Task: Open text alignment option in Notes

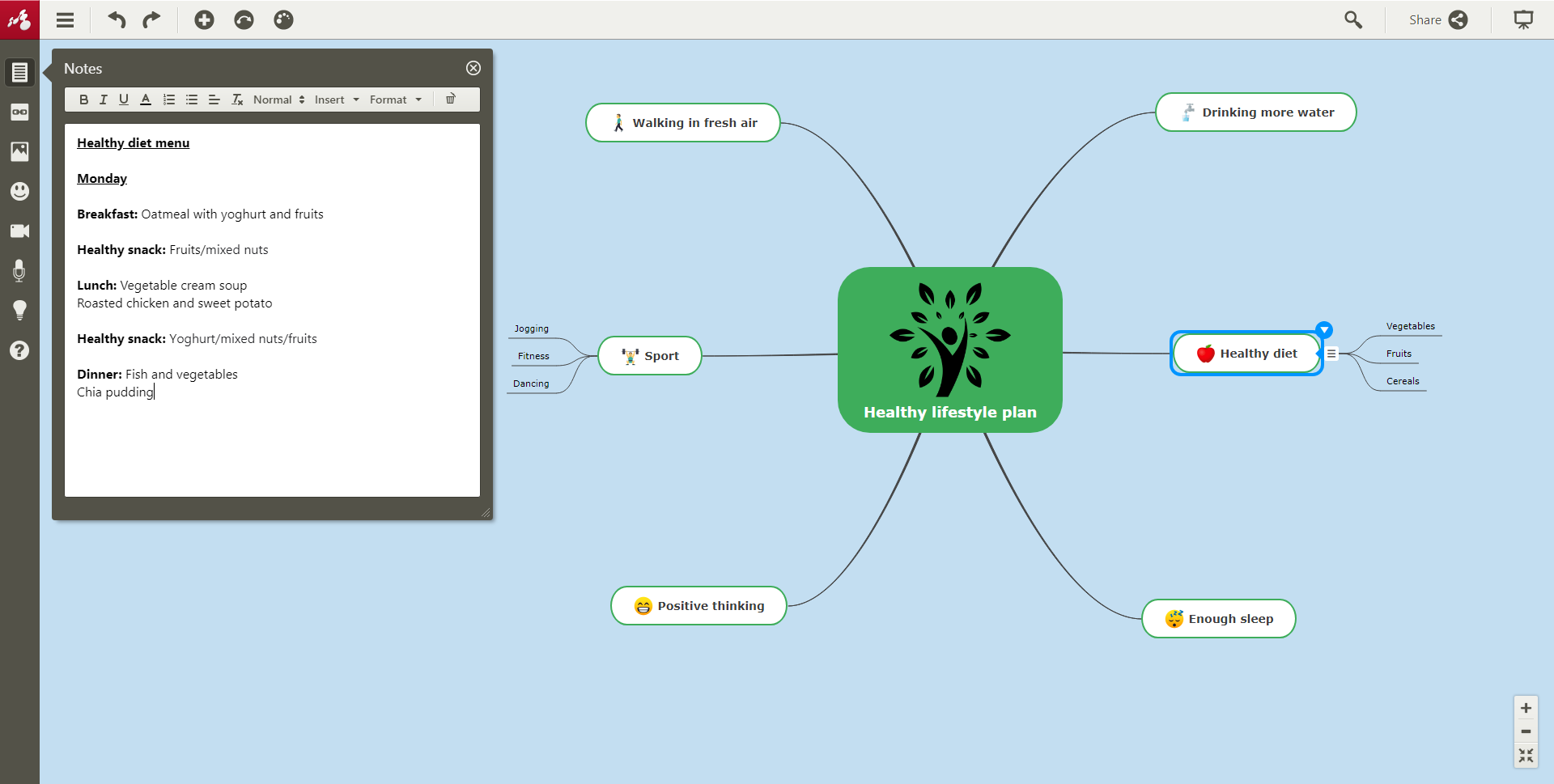Action: (214, 100)
